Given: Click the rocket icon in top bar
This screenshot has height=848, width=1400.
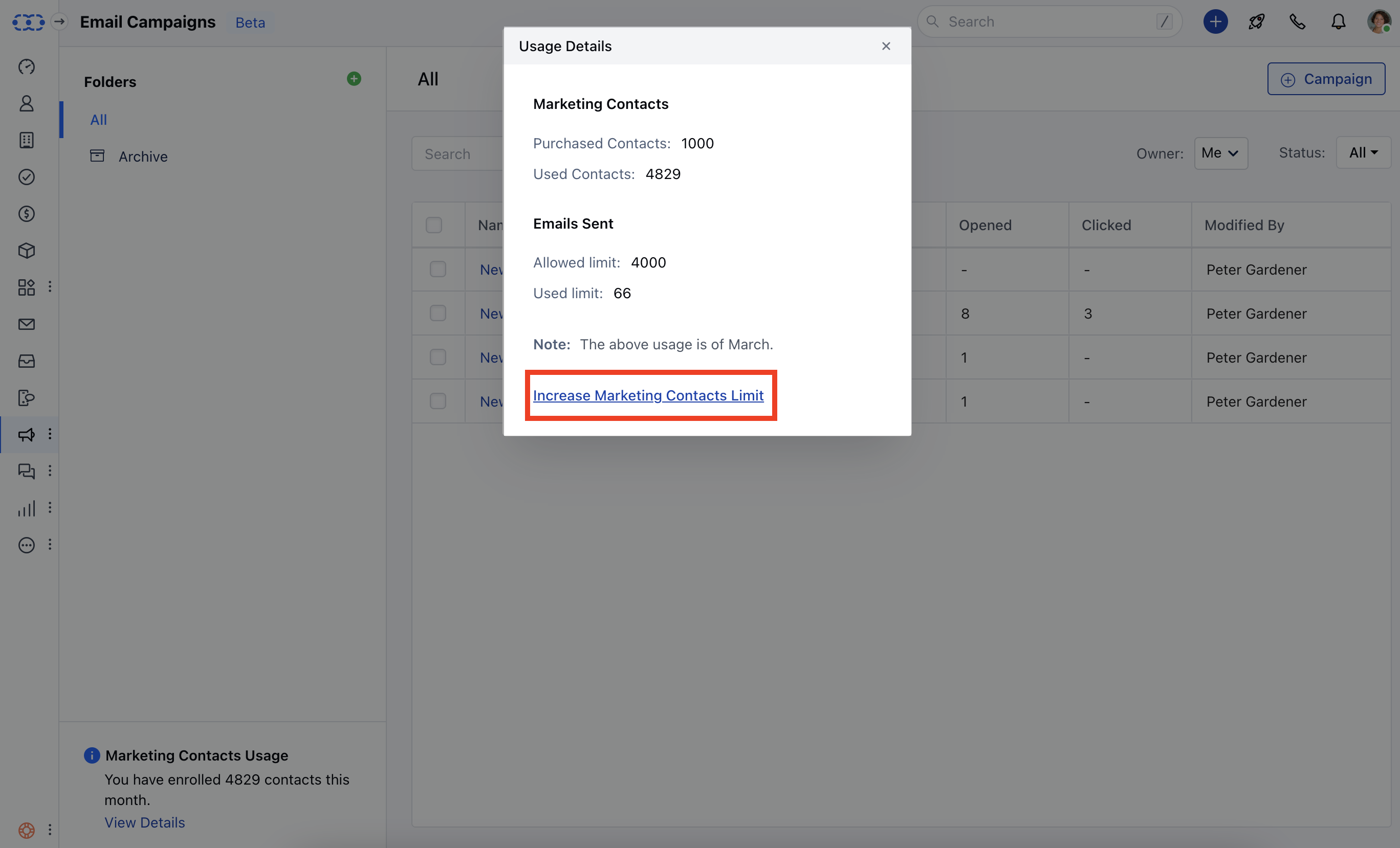Looking at the screenshot, I should pyautogui.click(x=1256, y=21).
